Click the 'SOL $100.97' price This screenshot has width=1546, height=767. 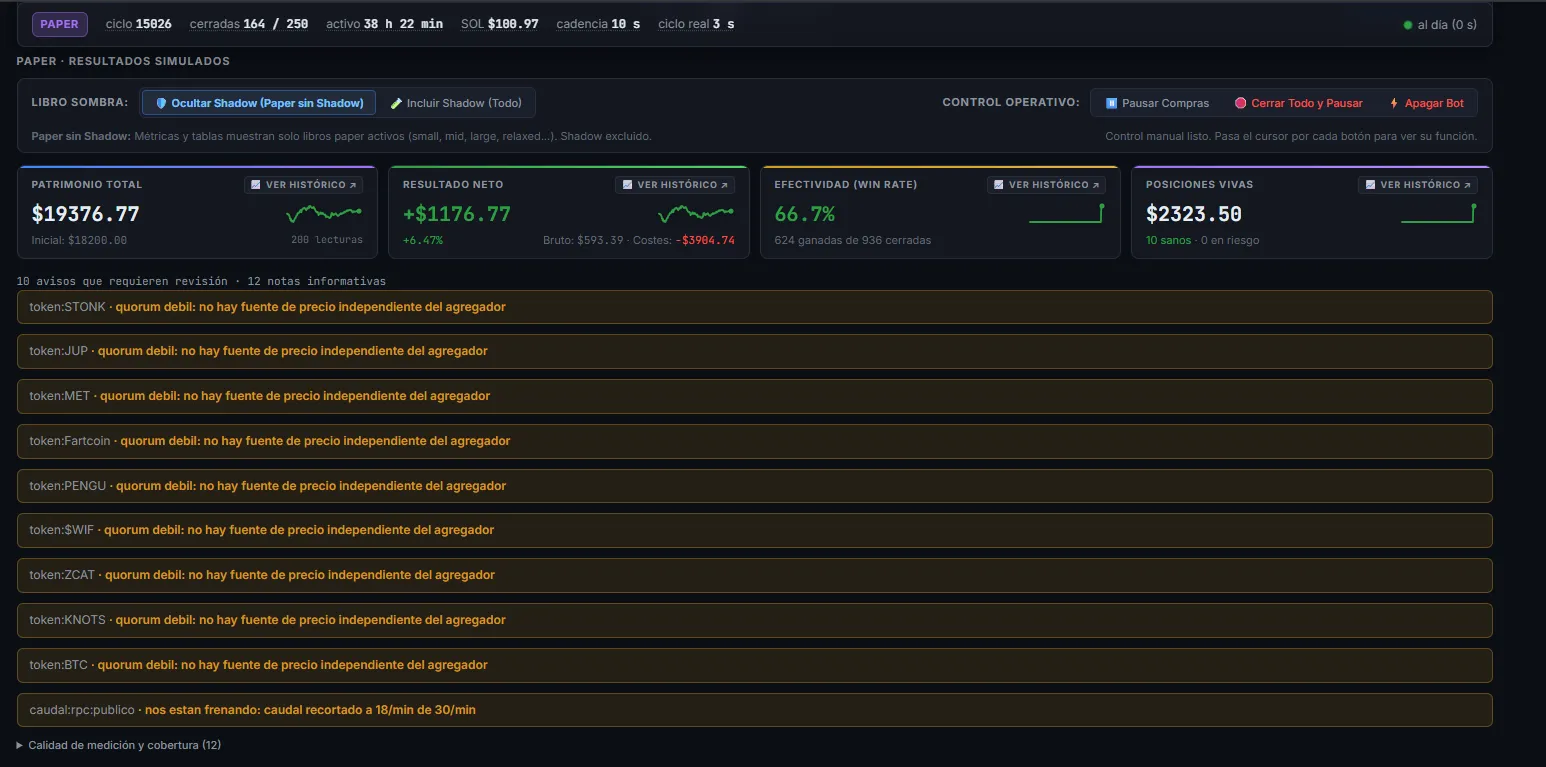[500, 24]
